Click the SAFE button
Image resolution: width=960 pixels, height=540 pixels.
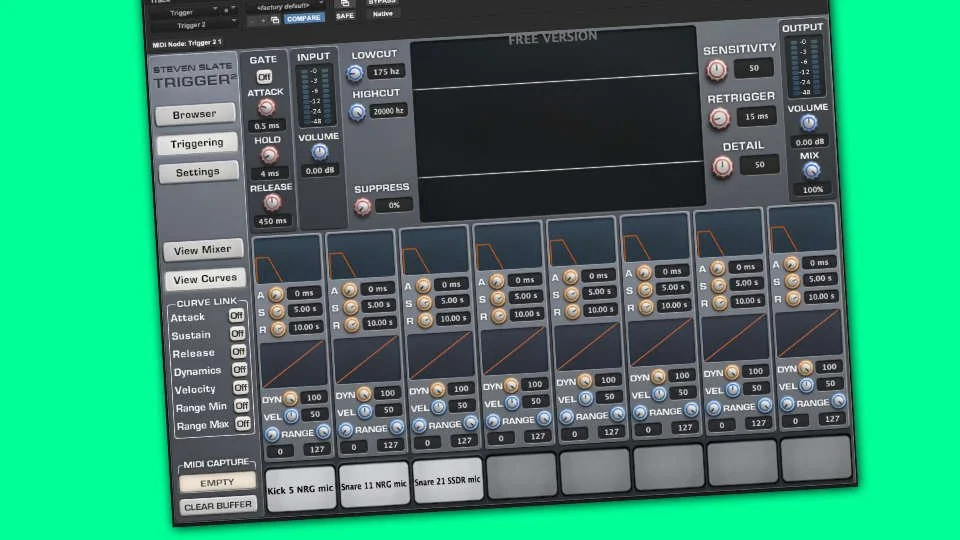tap(345, 16)
